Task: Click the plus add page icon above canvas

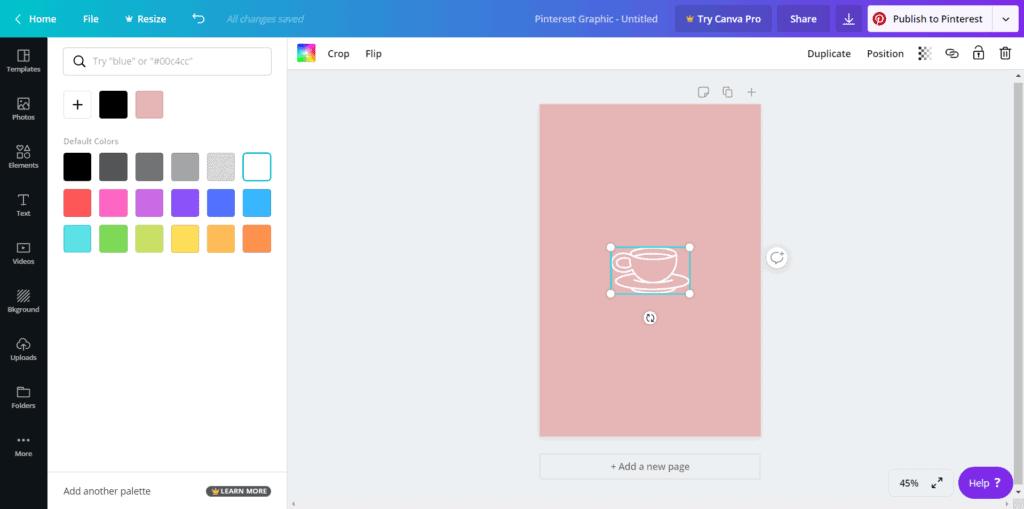Action: point(752,92)
